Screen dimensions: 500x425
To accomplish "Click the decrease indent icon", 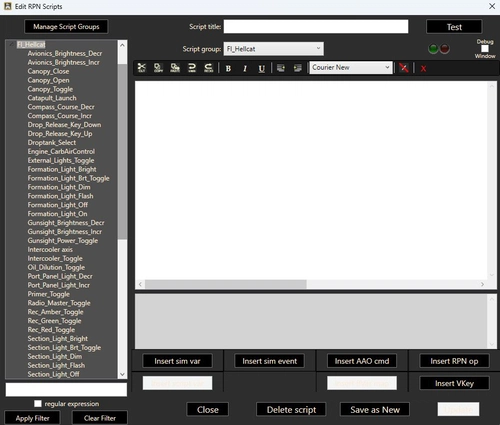I will 297,68.
